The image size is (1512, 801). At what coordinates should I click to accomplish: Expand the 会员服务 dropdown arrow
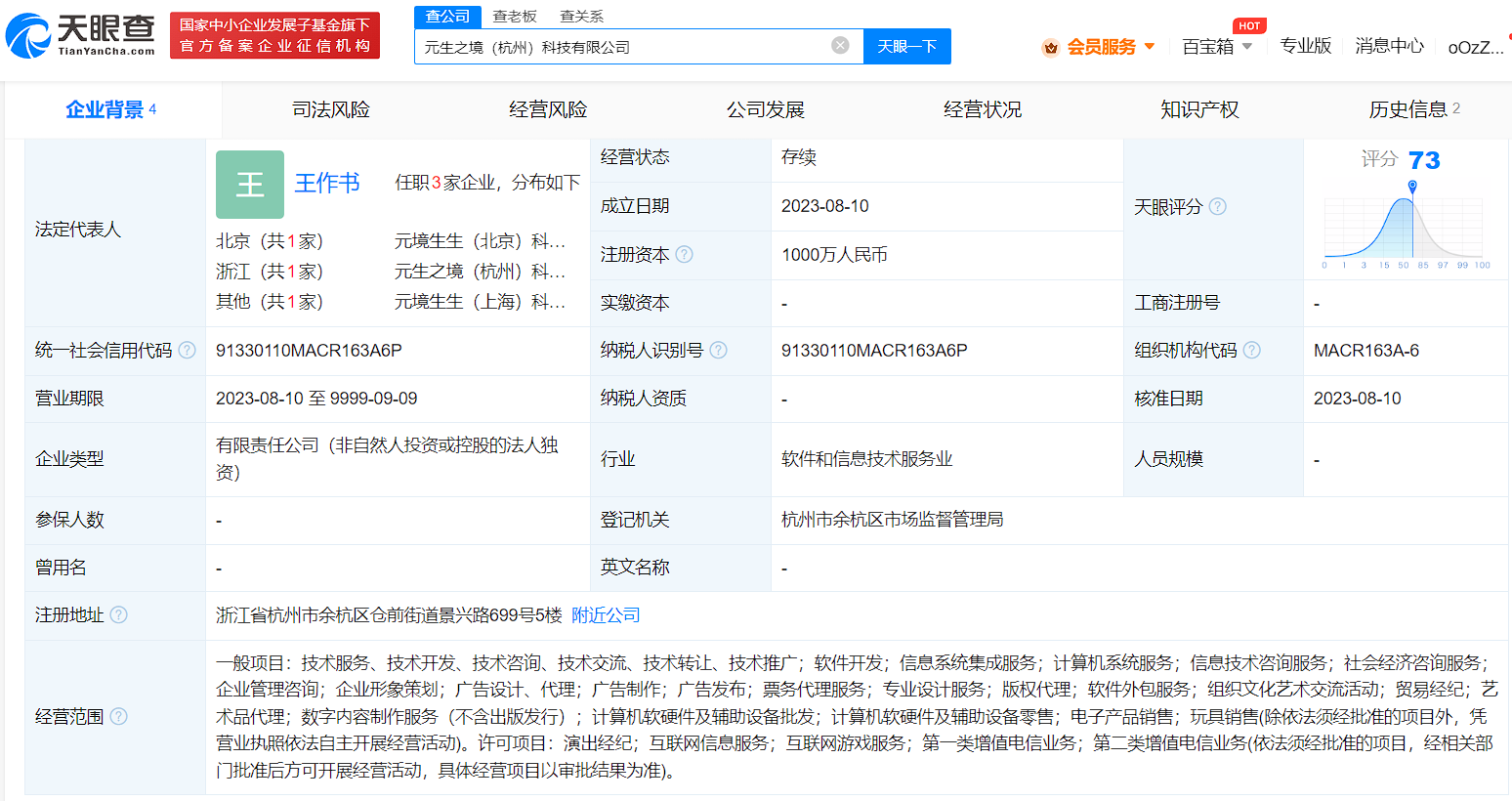[x=1150, y=46]
